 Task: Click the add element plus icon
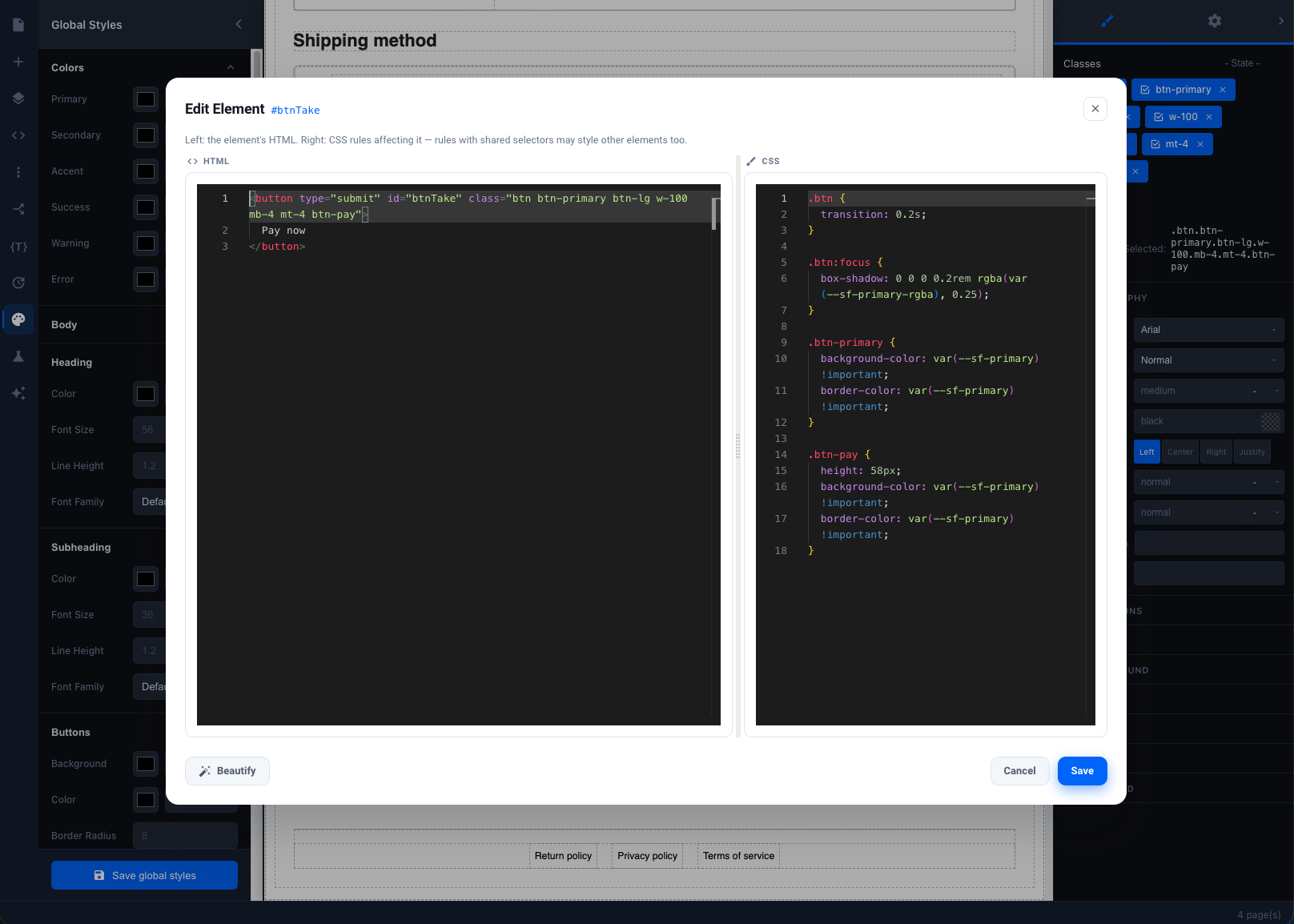pos(18,62)
